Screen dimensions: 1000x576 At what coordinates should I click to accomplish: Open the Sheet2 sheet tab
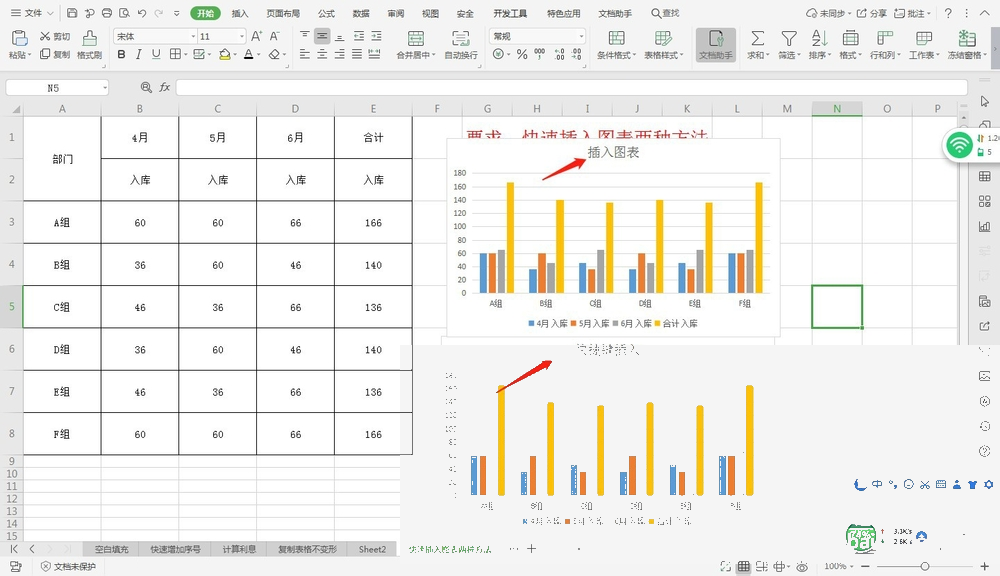[x=372, y=549]
